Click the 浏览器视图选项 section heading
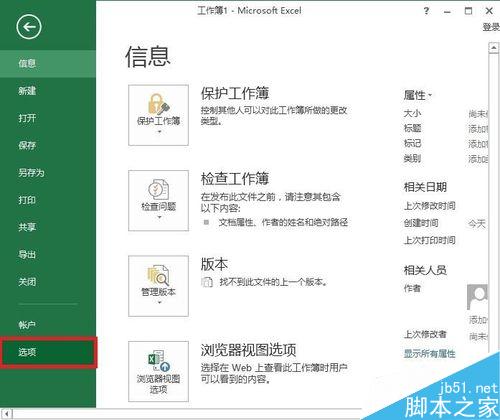Image resolution: width=500 pixels, height=420 pixels. pos(248,350)
